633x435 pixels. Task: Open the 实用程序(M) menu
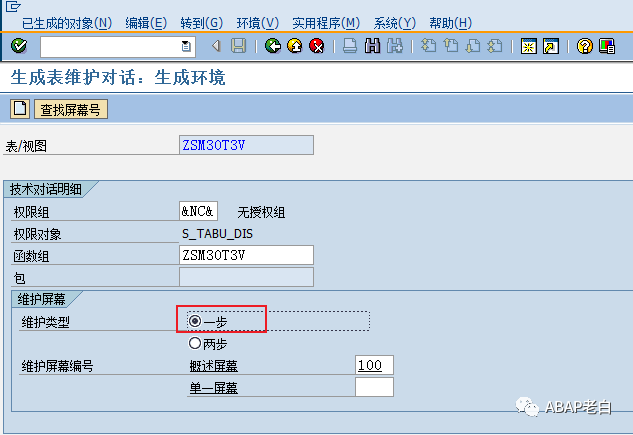[x=326, y=23]
